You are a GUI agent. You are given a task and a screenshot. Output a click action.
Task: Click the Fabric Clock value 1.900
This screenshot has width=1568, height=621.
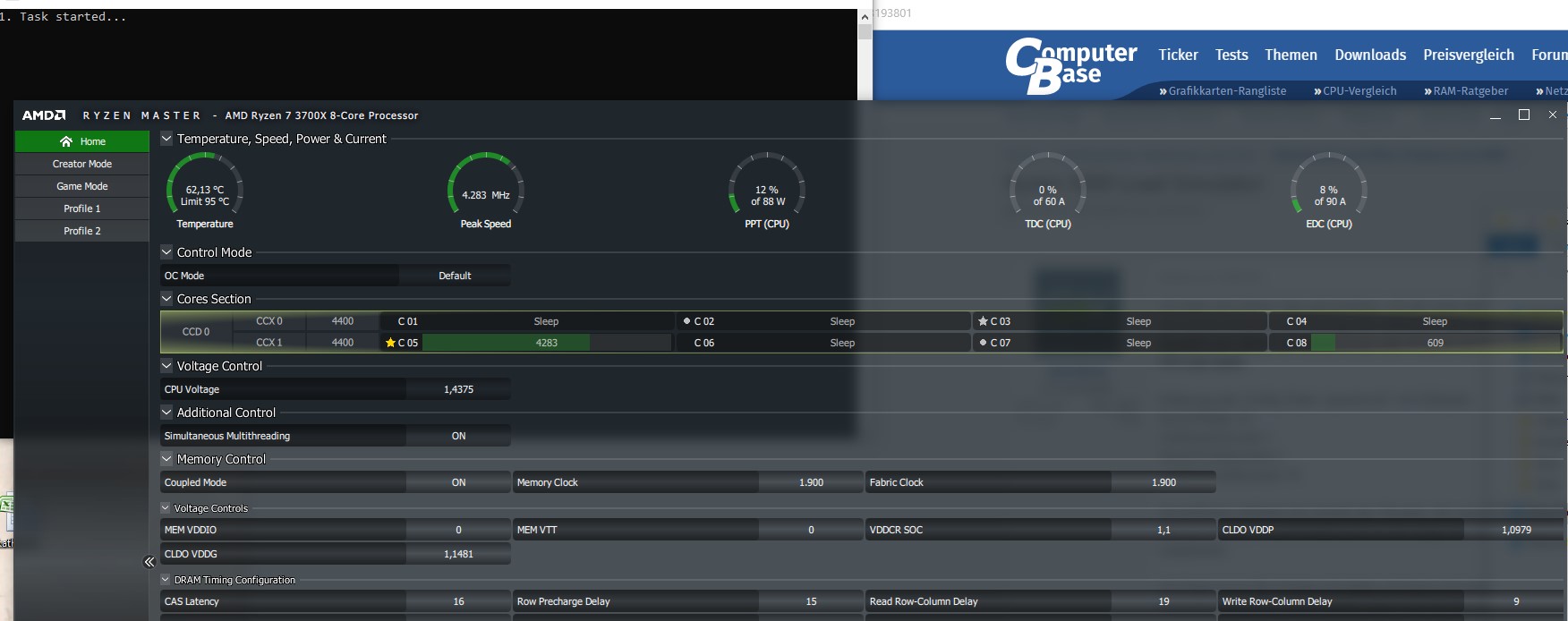(x=1163, y=482)
